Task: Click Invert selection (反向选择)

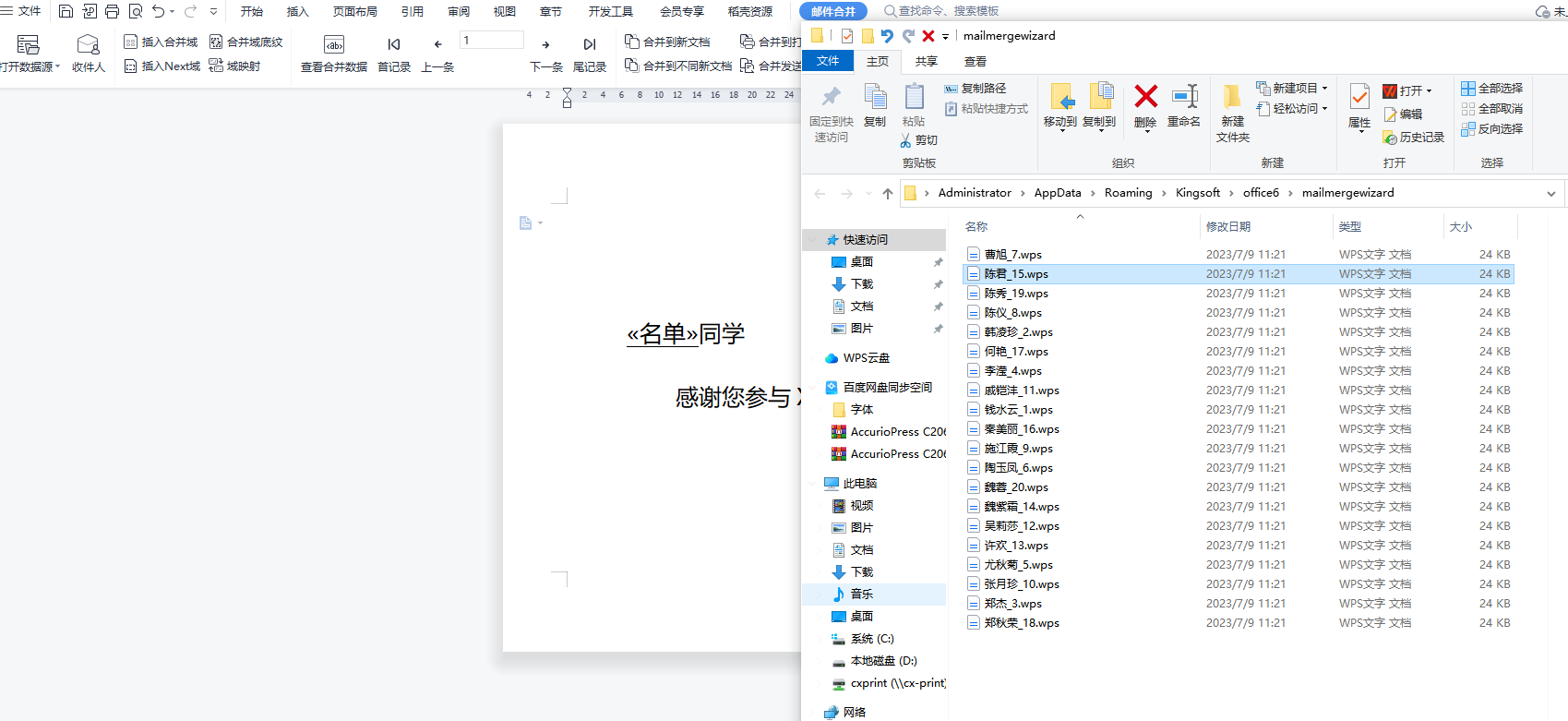Action: click(x=1492, y=129)
